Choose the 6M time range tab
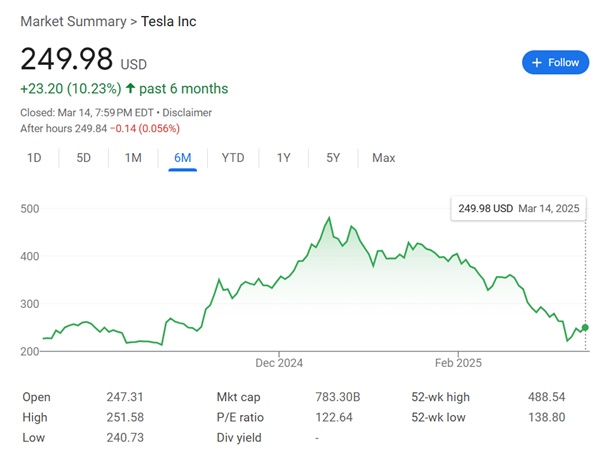 [183, 158]
